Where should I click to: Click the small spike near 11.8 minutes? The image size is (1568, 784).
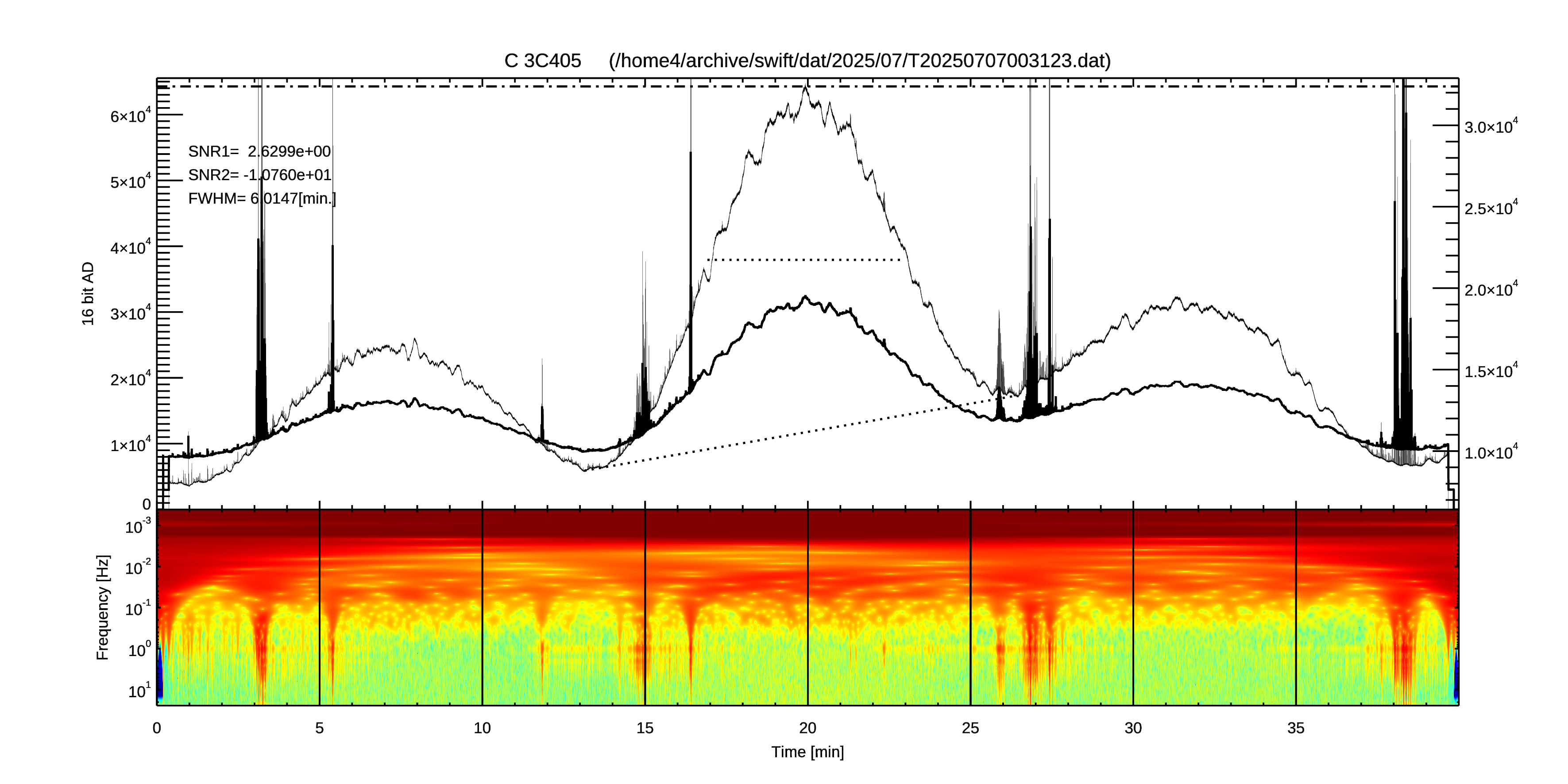click(542, 402)
